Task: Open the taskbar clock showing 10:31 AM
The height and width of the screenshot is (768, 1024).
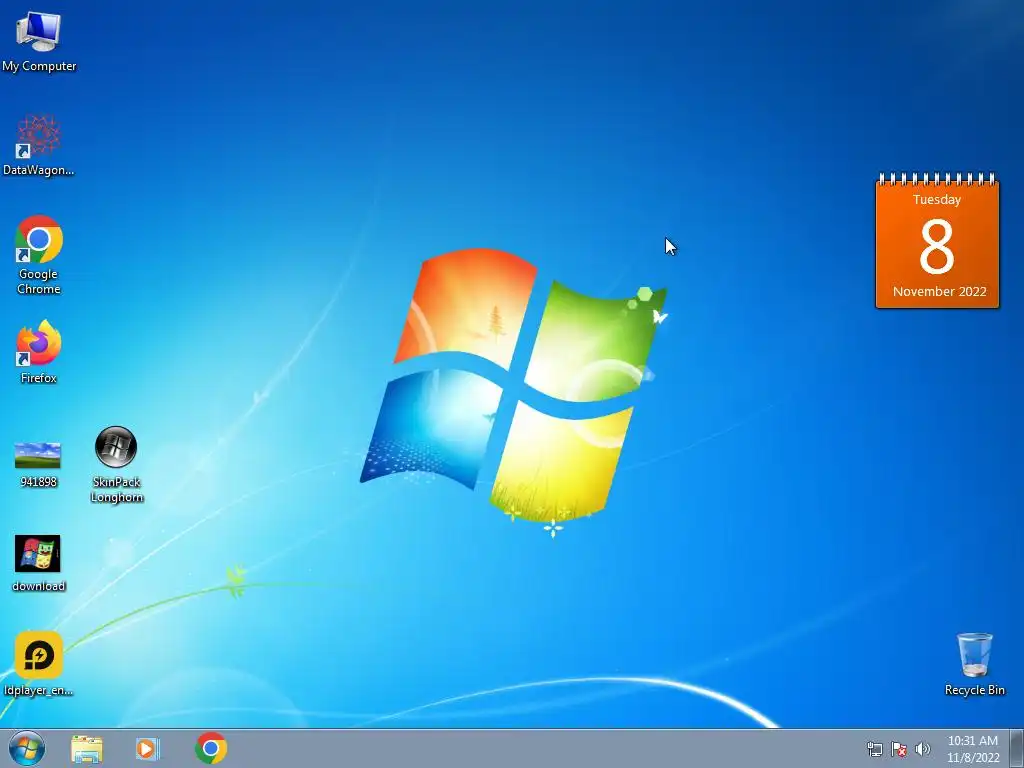Action: click(x=973, y=749)
